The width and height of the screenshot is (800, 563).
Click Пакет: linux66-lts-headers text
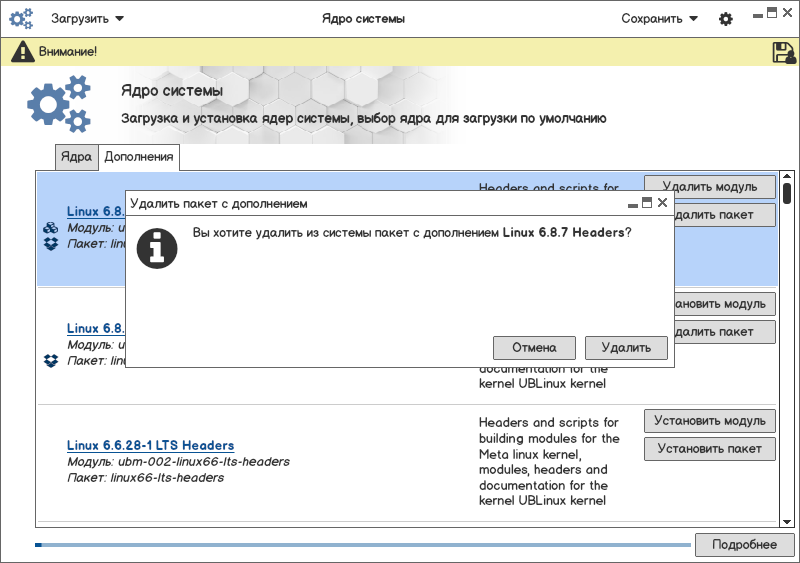coord(145,478)
